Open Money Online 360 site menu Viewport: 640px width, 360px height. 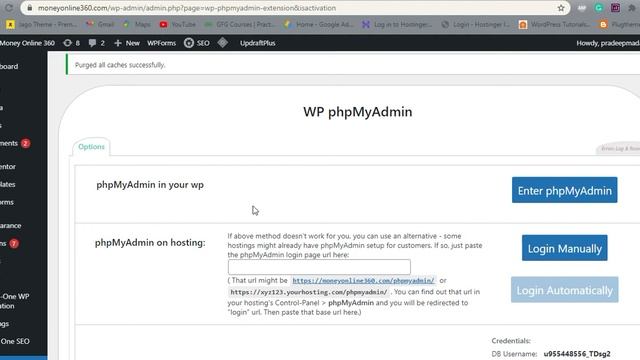[x=27, y=43]
